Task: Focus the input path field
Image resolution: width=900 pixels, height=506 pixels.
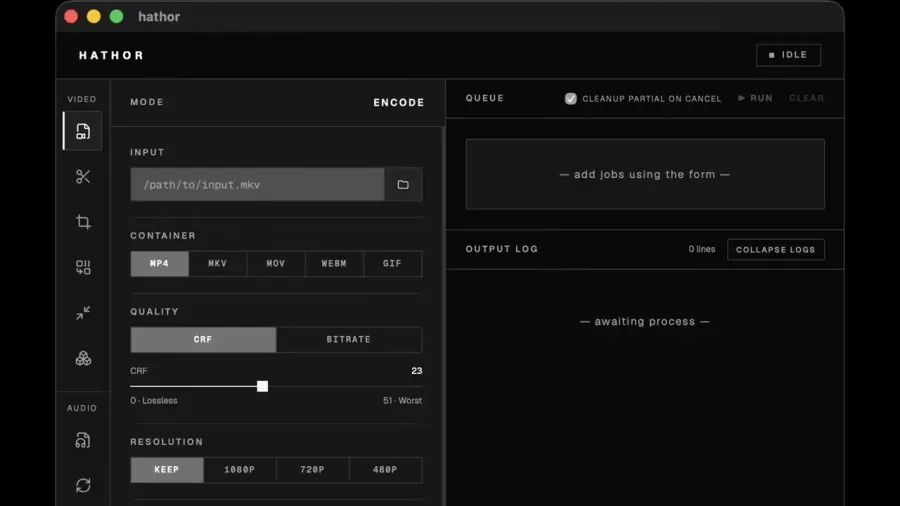Action: click(x=257, y=185)
